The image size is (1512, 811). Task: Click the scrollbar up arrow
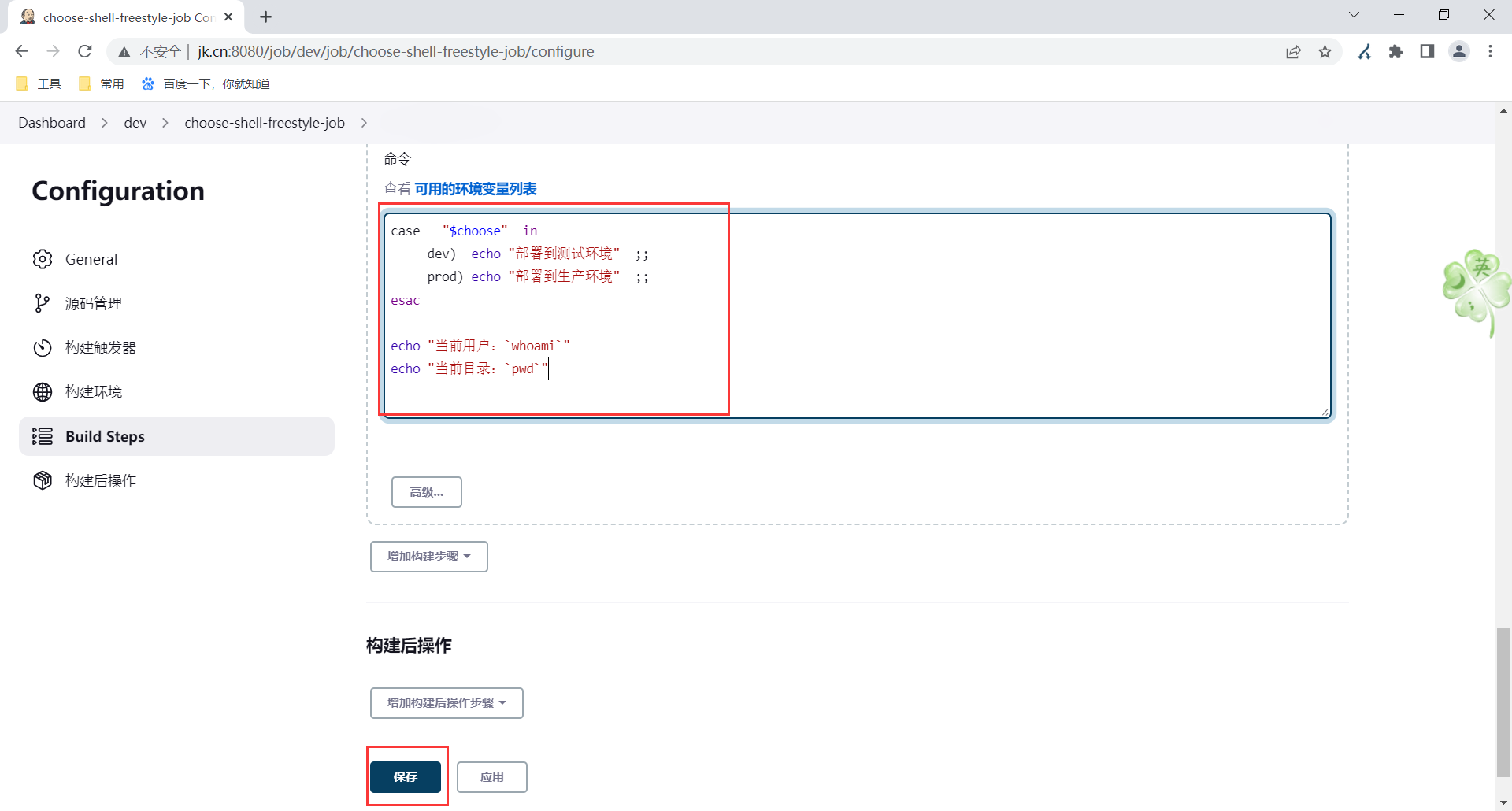tap(1503, 111)
